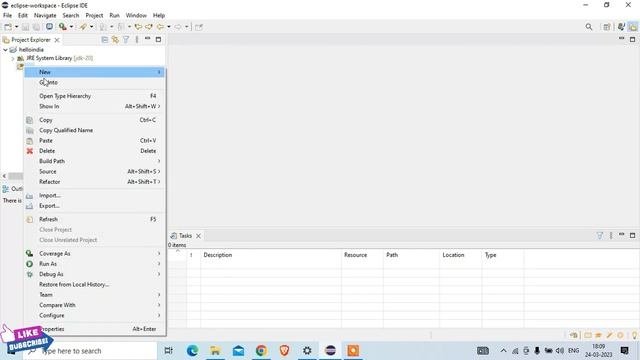Open the Team submenu
The image size is (640, 360).
click(x=94, y=295)
